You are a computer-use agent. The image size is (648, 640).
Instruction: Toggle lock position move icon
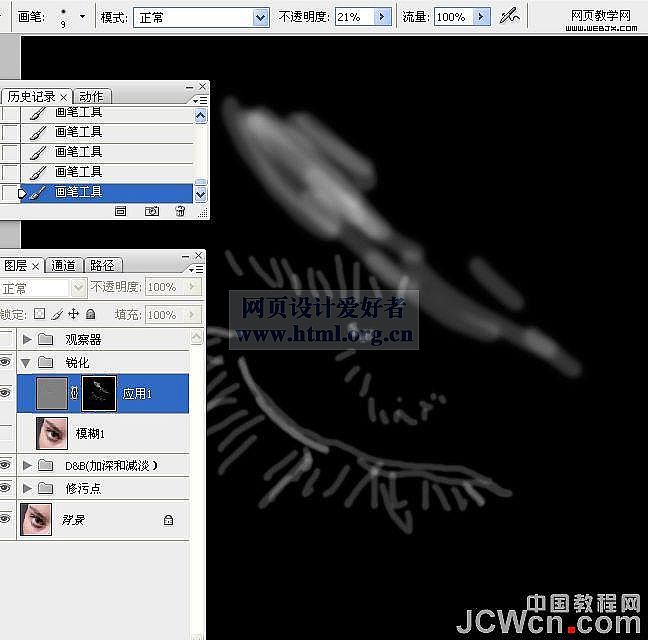click(74, 314)
